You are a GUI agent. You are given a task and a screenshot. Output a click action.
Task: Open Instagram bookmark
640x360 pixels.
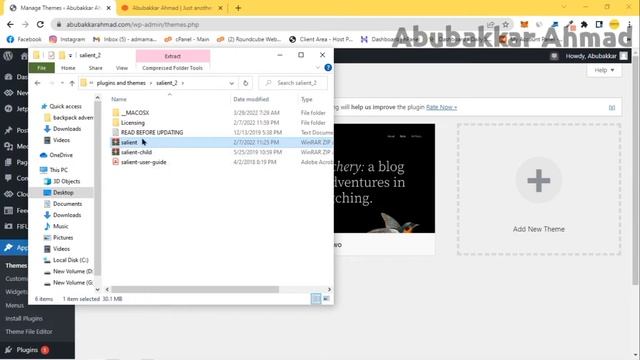(67, 39)
